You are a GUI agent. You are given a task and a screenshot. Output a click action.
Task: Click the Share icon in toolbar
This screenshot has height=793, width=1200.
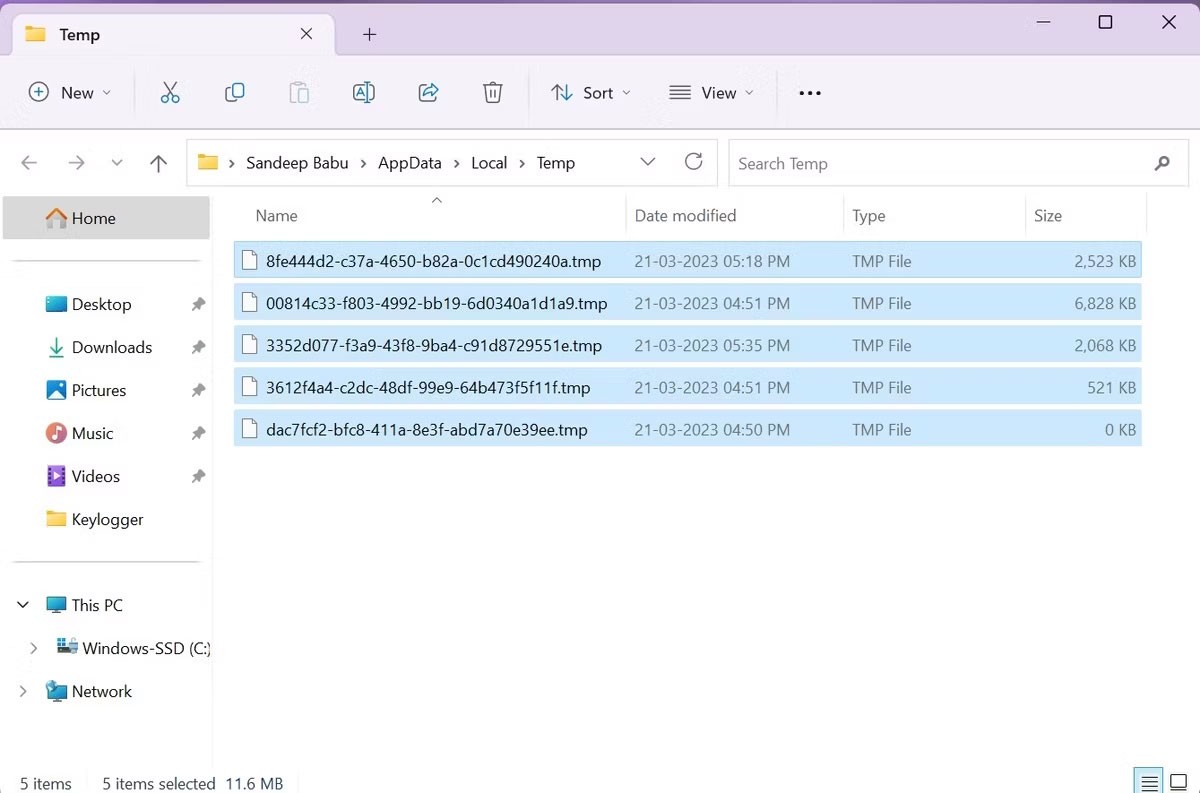point(429,93)
